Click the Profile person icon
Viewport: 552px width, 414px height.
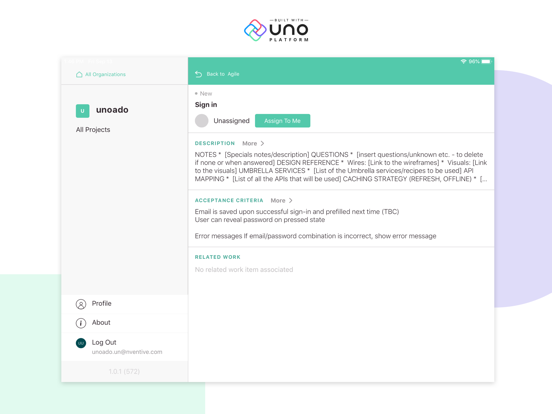point(81,304)
